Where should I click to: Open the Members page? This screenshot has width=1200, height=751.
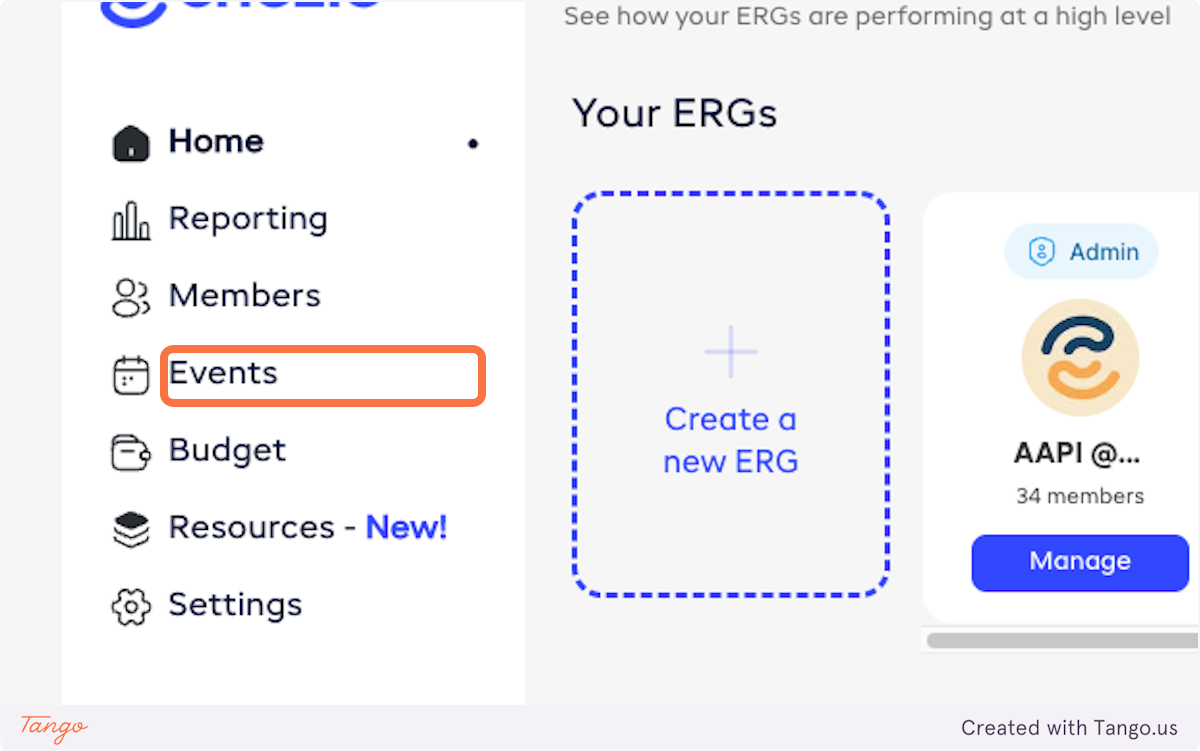coord(245,296)
